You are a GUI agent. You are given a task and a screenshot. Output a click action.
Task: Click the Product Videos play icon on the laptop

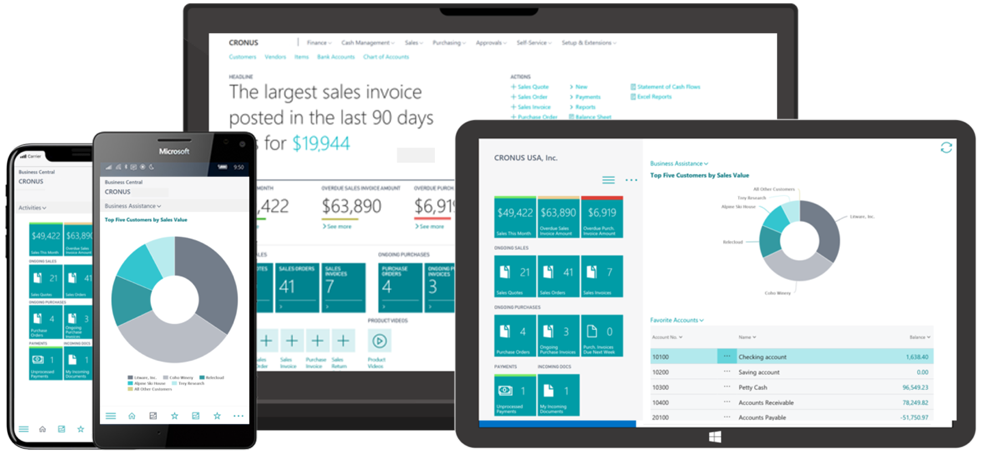[379, 341]
